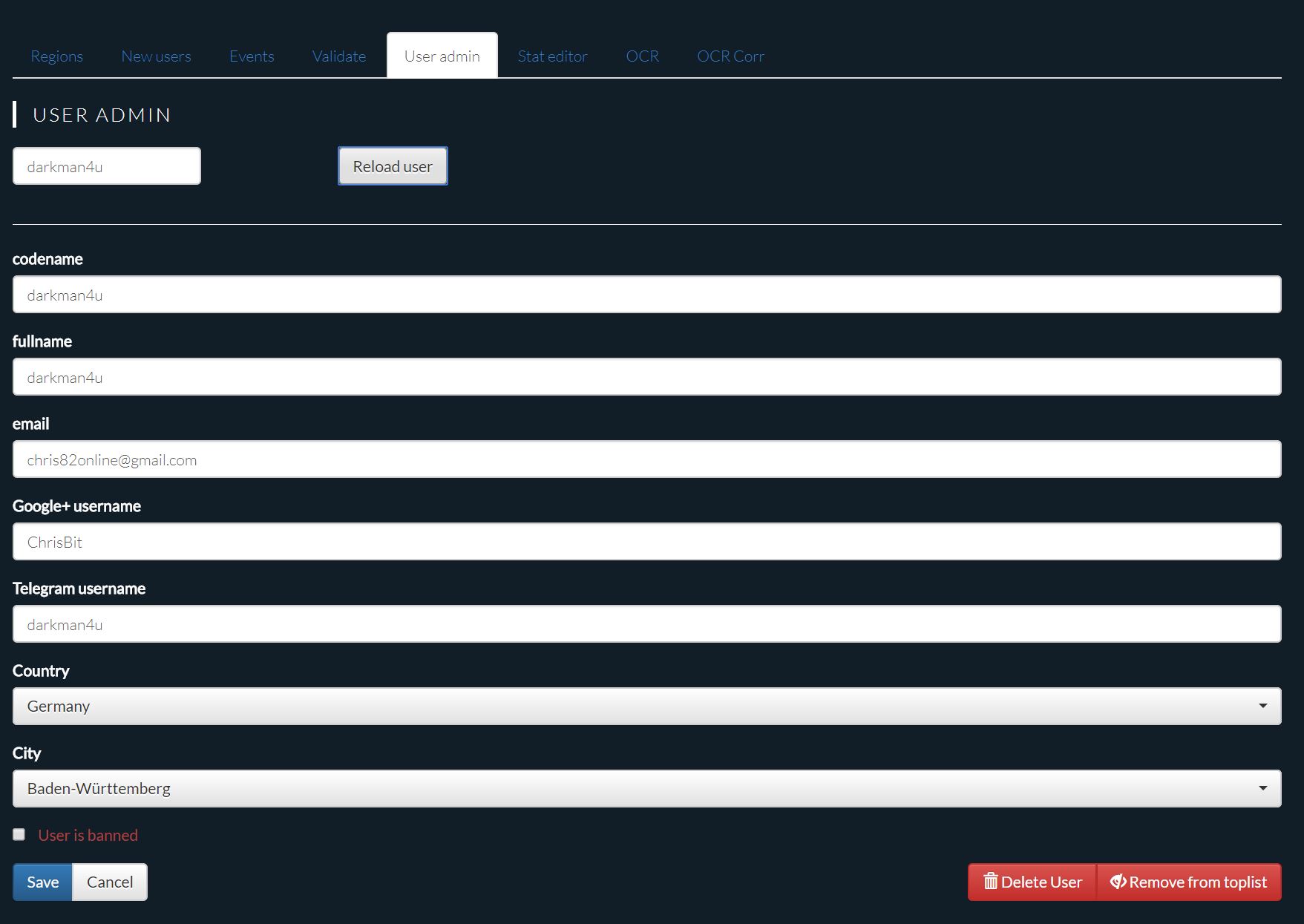
Task: Click the USER ADMIN heading
Action: coord(102,115)
